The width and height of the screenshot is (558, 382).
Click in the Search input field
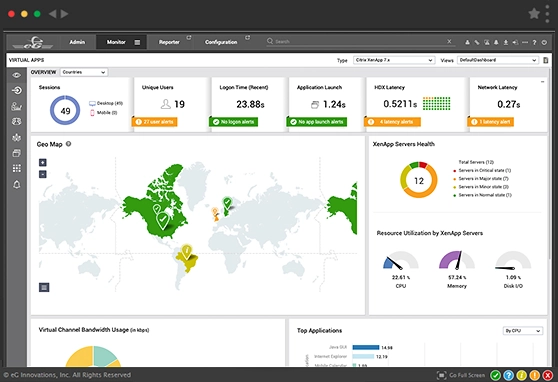[x=360, y=42]
